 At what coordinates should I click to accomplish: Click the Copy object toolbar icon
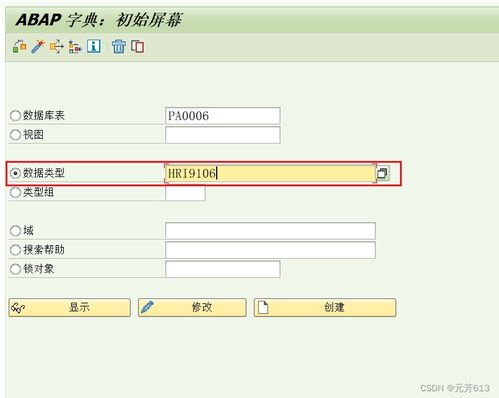[137, 46]
